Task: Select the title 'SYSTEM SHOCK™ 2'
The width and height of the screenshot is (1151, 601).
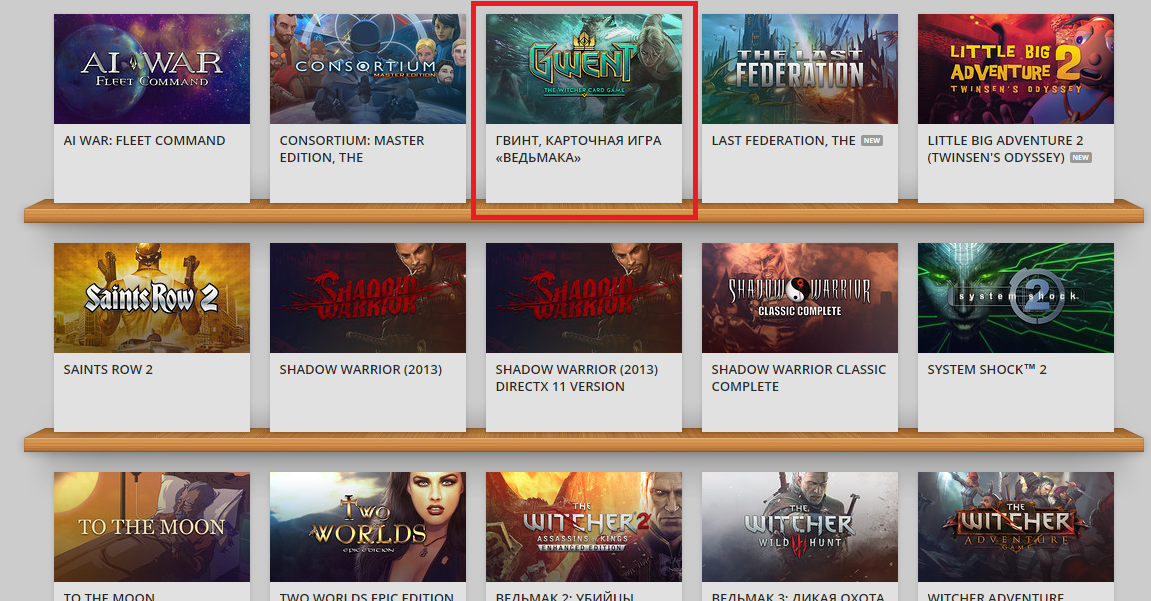Action: tap(987, 369)
